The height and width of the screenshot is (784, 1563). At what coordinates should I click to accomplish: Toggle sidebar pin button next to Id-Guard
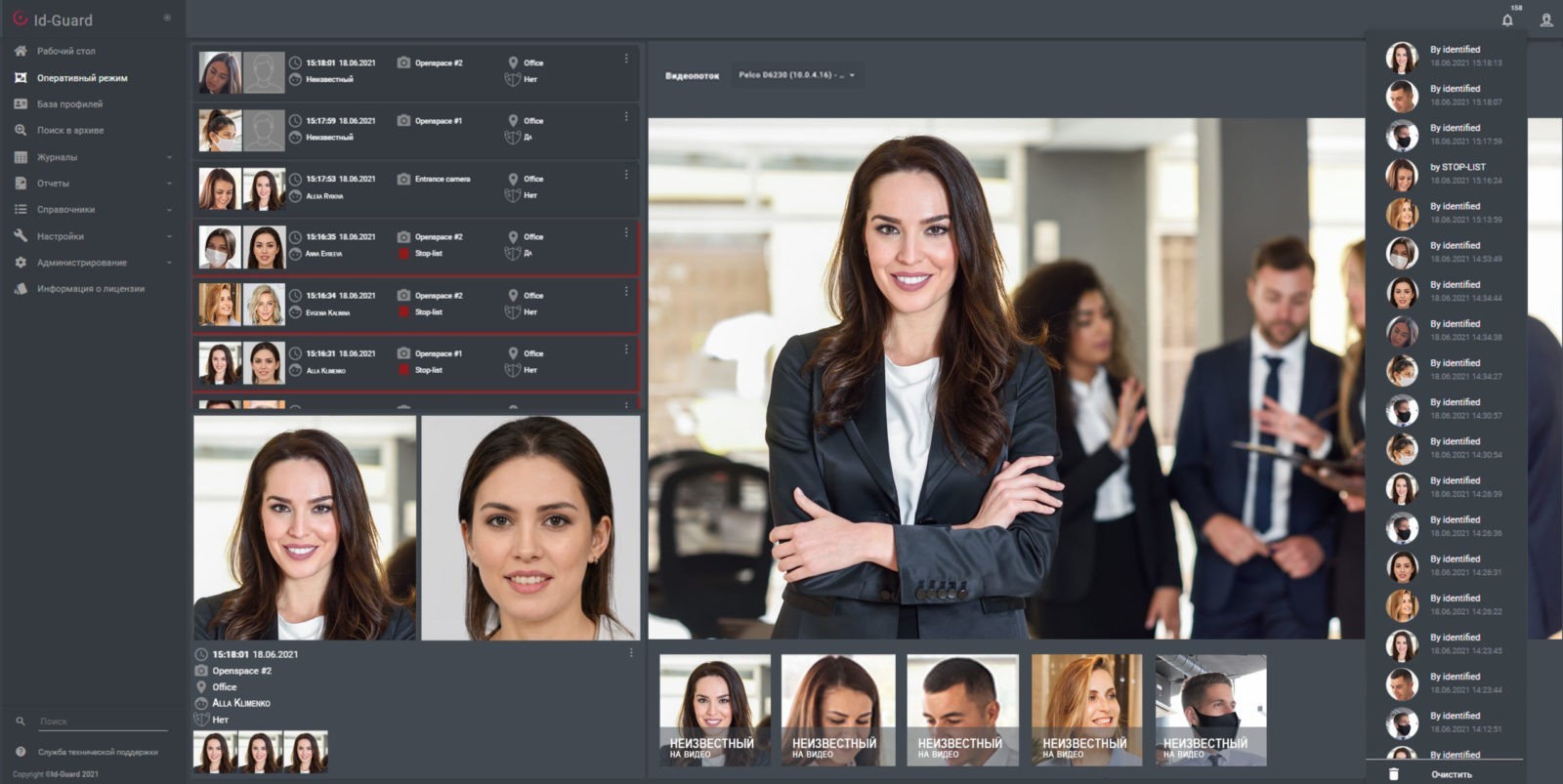pos(167,18)
